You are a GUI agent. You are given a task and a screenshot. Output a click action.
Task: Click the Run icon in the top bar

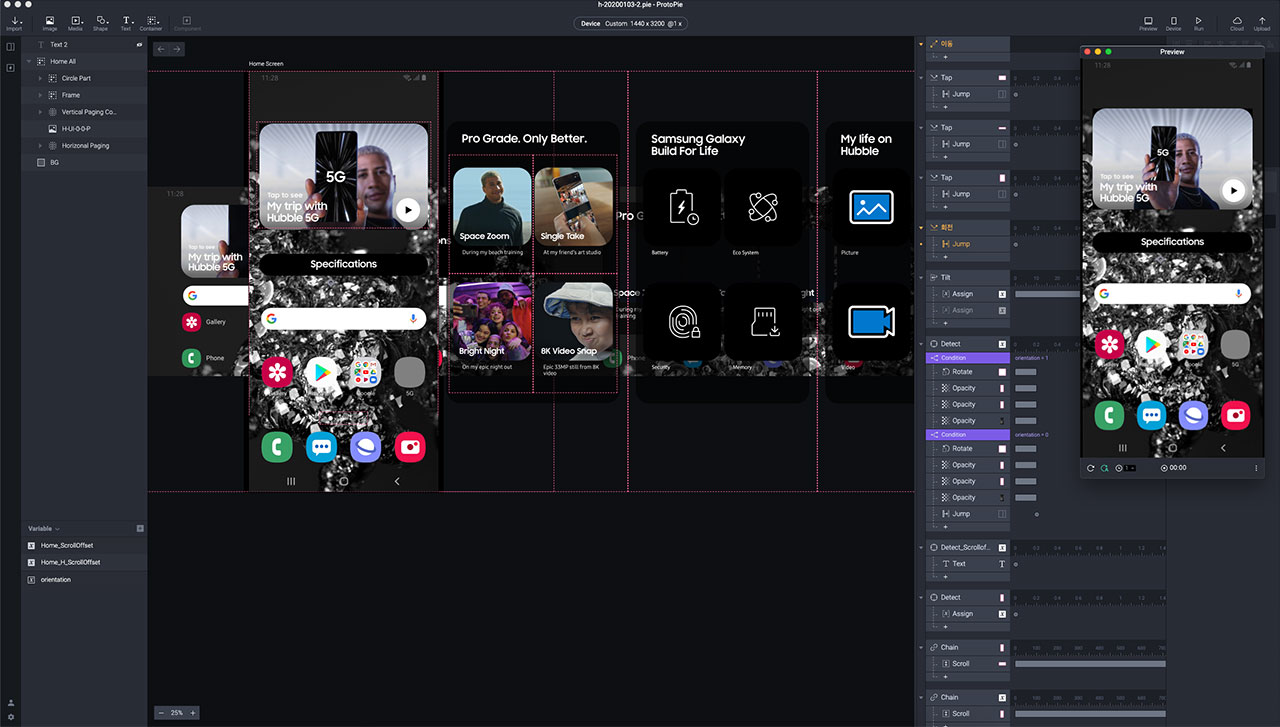[x=1199, y=22]
